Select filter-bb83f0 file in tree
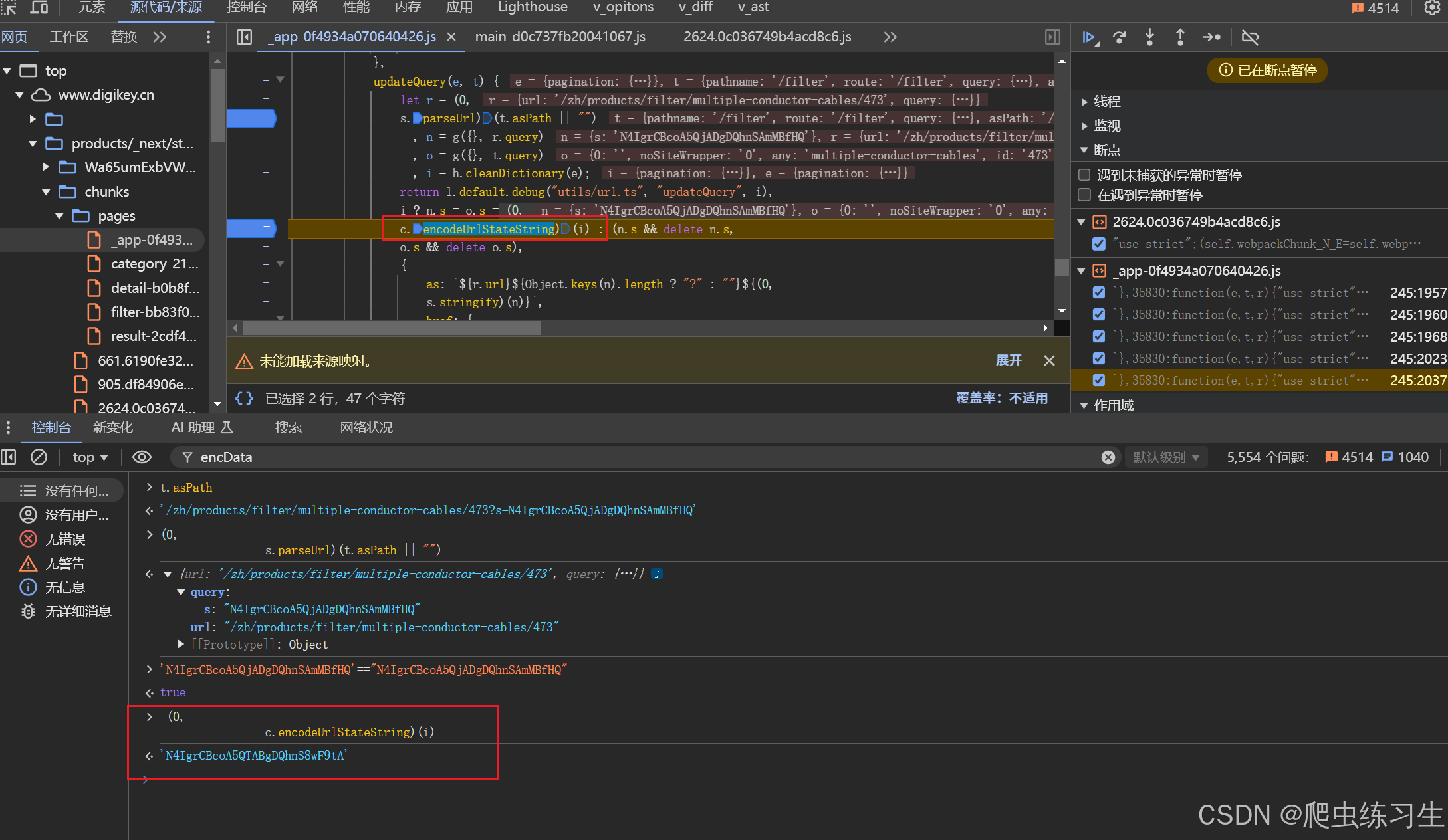The height and width of the screenshot is (840, 1448). coord(154,312)
